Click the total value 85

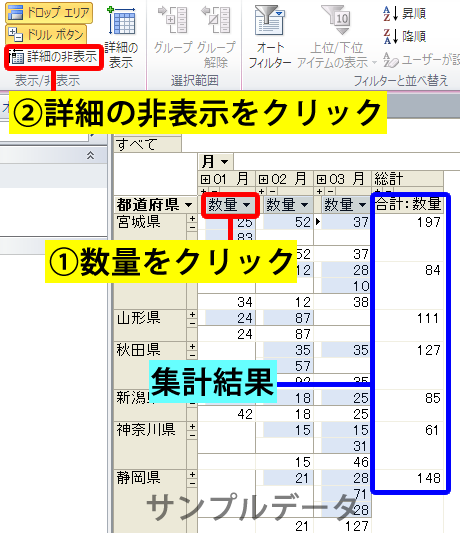[x=433, y=398]
